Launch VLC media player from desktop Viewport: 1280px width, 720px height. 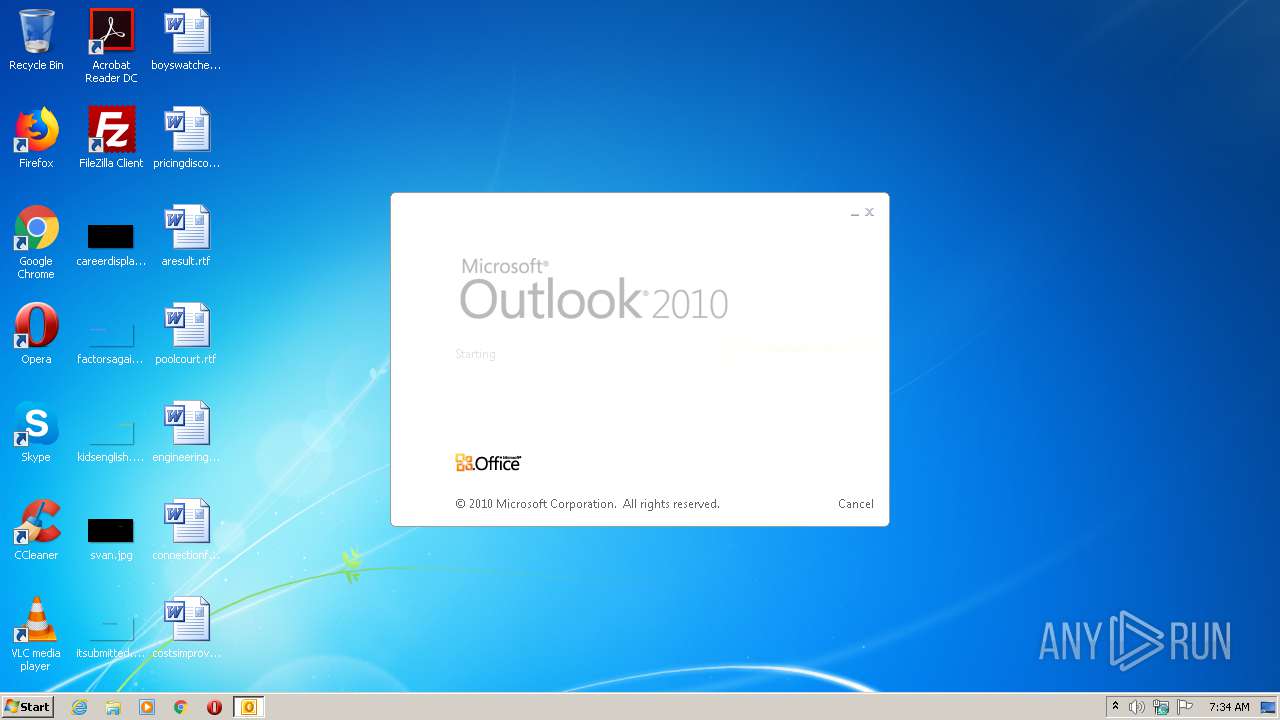(x=36, y=634)
